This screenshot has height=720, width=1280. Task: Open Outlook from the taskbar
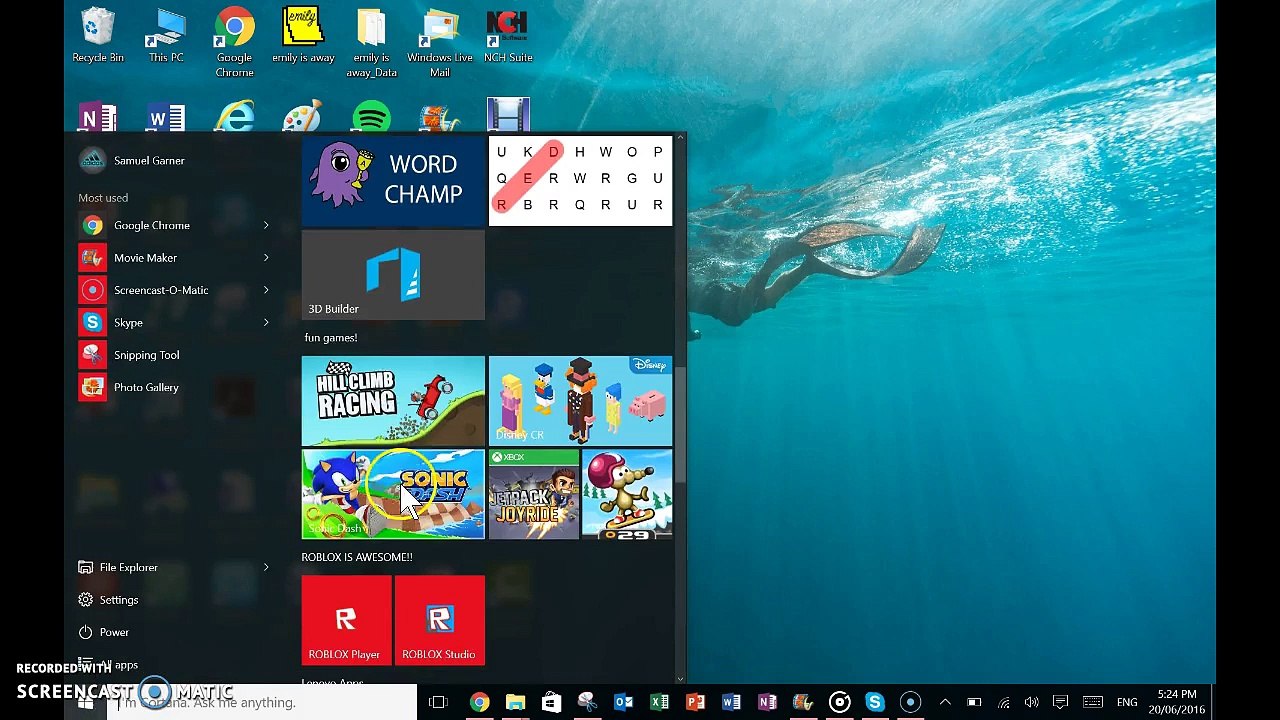(624, 702)
